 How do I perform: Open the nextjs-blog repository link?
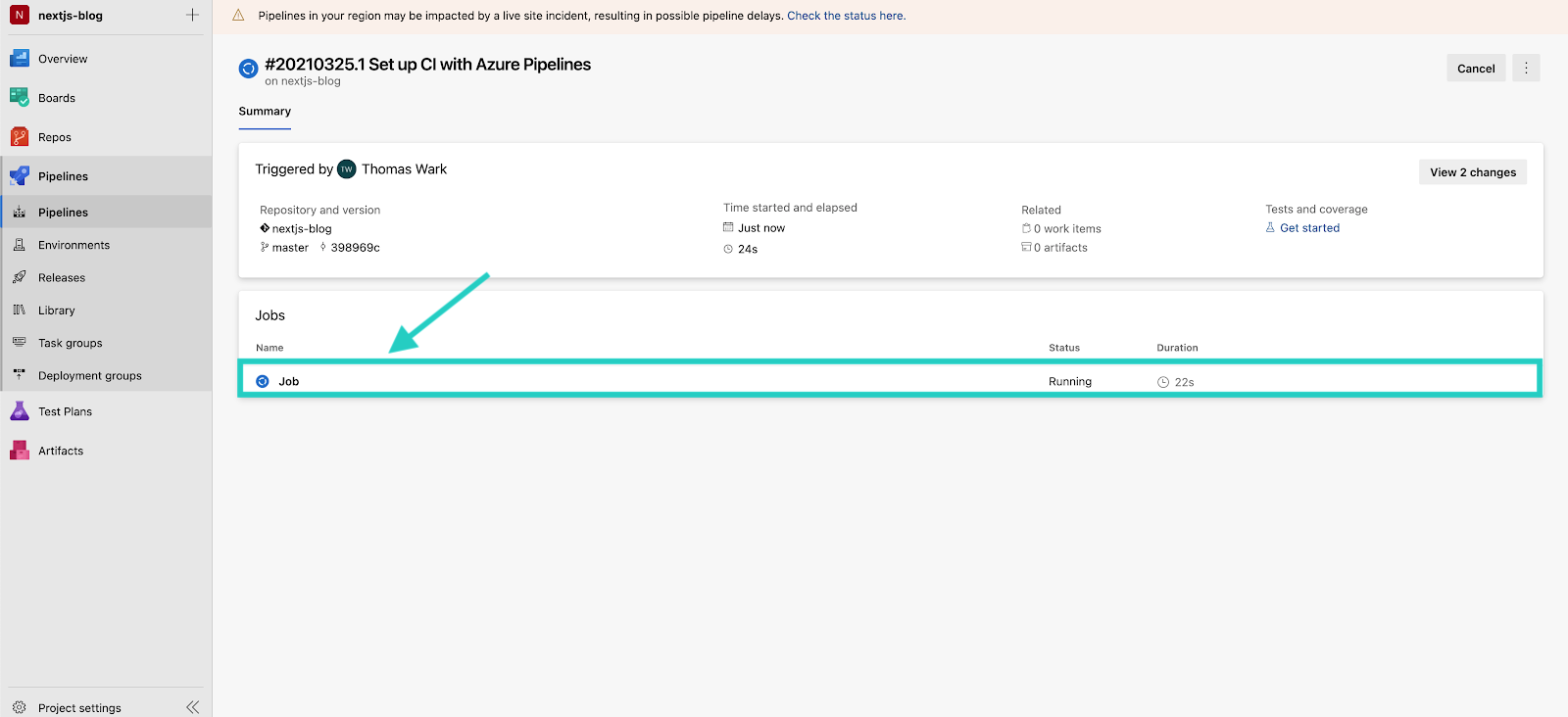(x=302, y=228)
